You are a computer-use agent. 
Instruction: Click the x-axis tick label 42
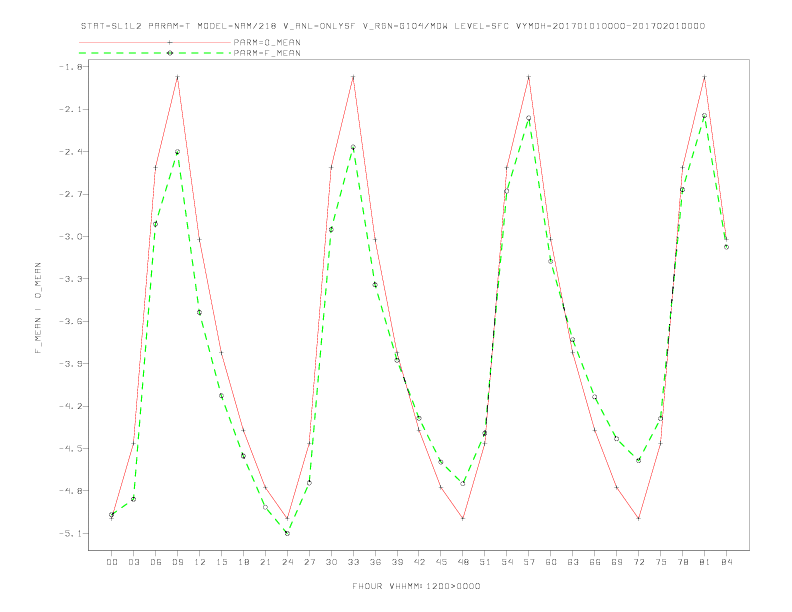click(x=419, y=562)
